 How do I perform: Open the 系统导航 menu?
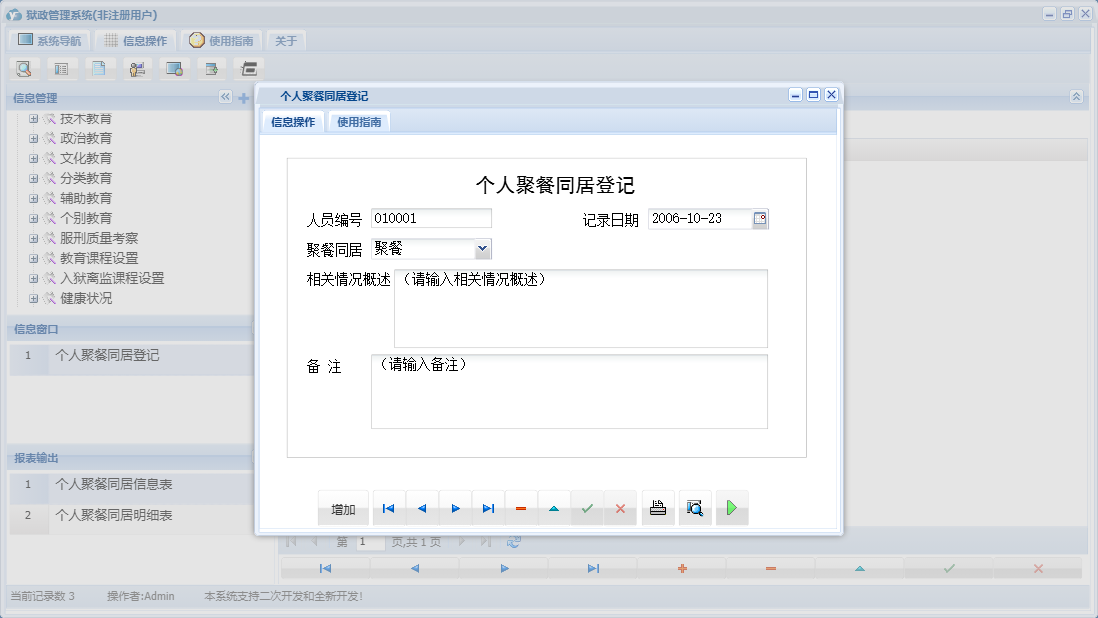pyautogui.click(x=48, y=40)
